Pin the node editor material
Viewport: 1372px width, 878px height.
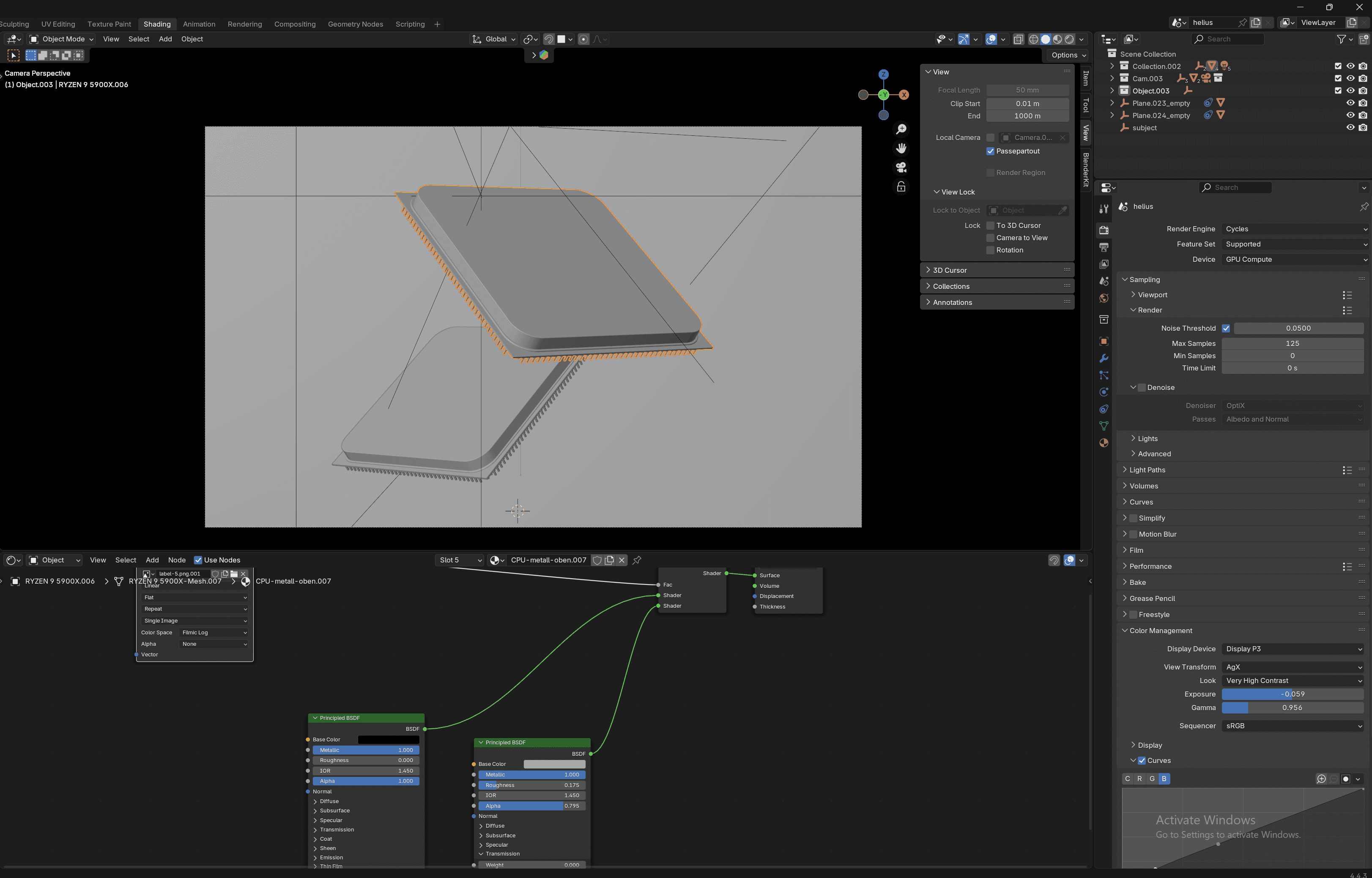[x=637, y=560]
